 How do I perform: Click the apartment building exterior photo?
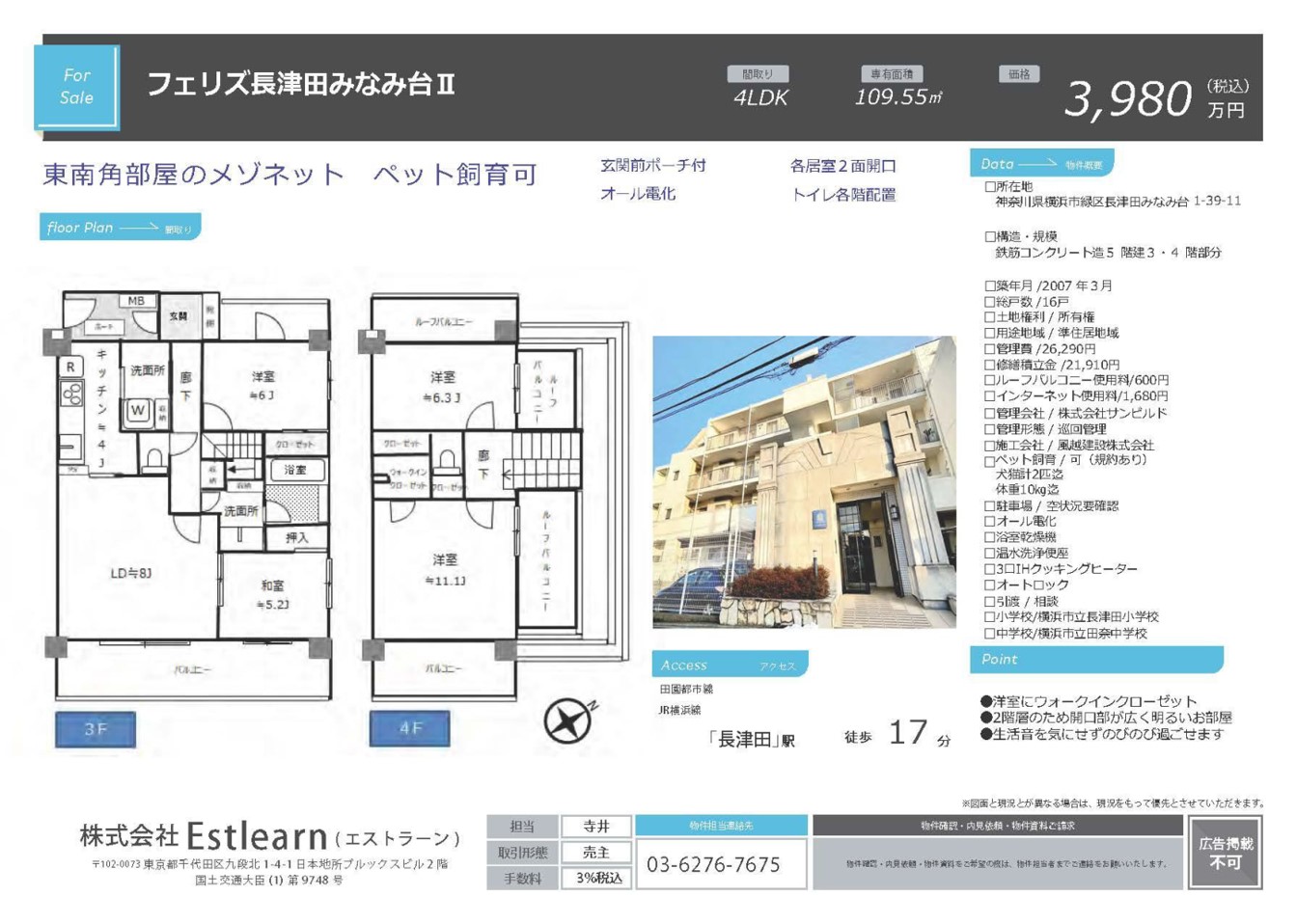(x=804, y=482)
